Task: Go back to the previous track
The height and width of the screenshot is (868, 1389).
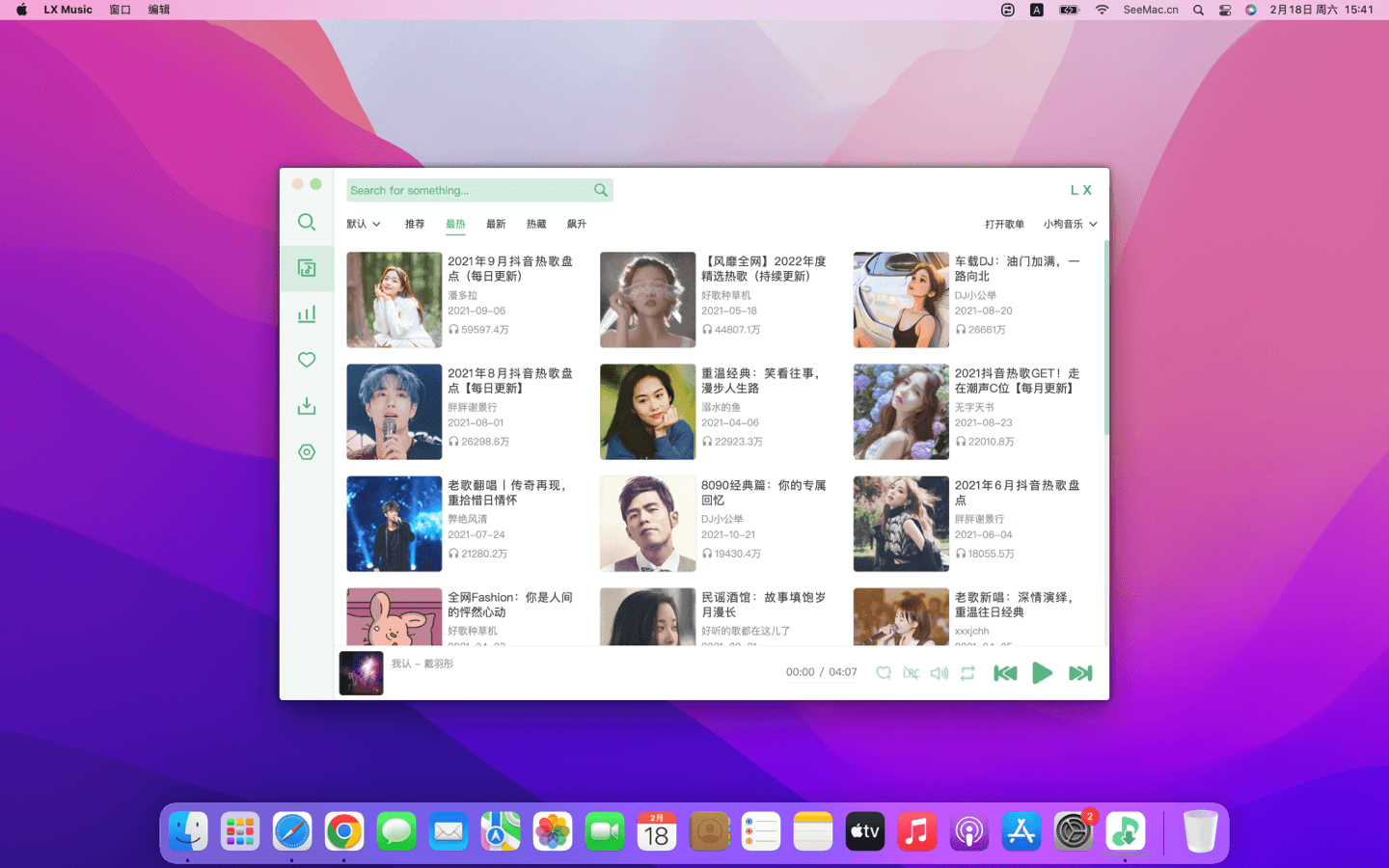Action: [1005, 673]
